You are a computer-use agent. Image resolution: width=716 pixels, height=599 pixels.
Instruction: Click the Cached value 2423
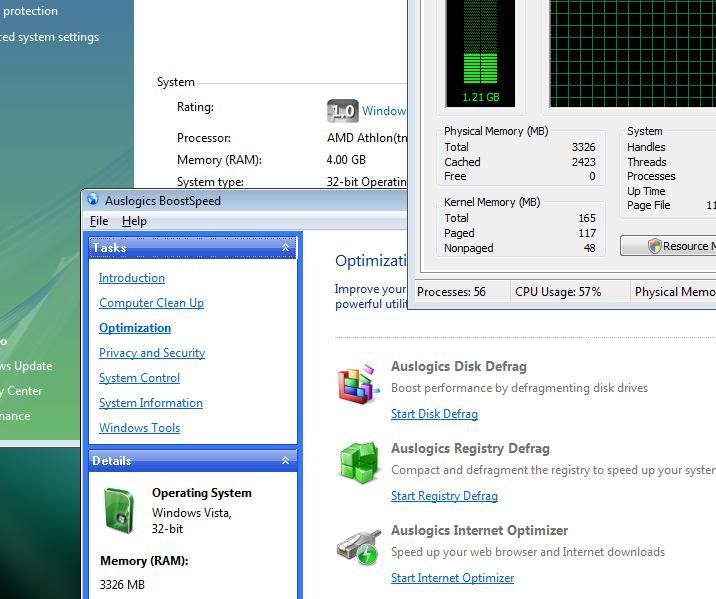[x=584, y=162]
